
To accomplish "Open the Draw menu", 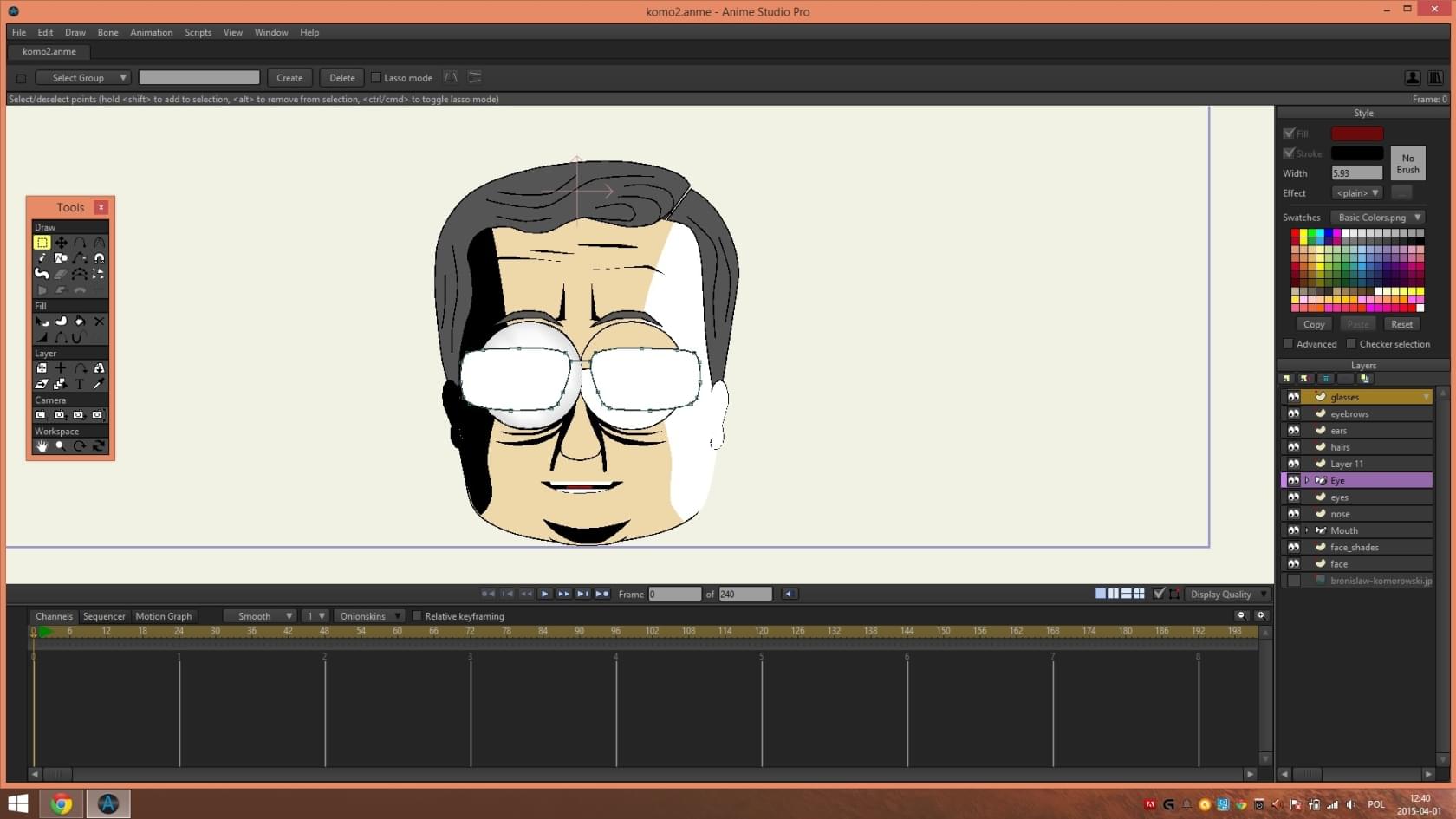I will point(75,32).
